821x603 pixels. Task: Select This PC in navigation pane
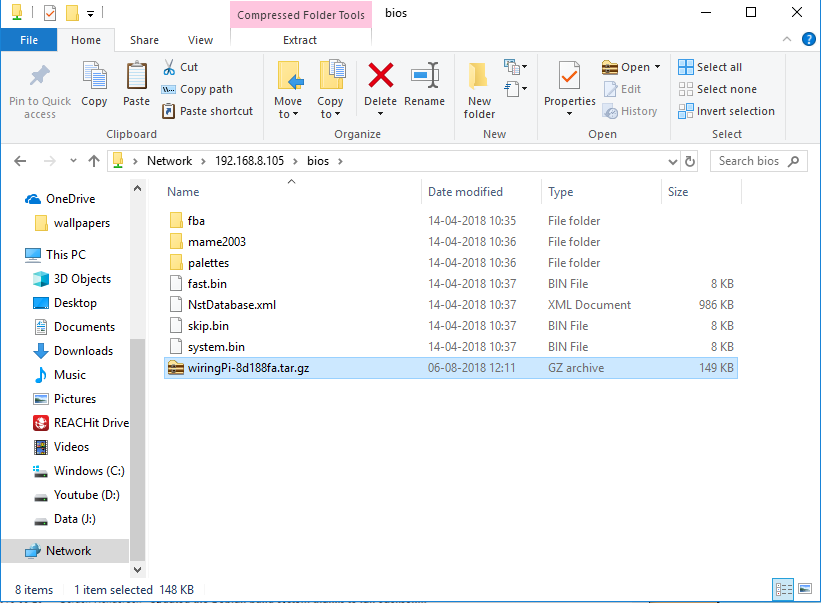[56, 254]
